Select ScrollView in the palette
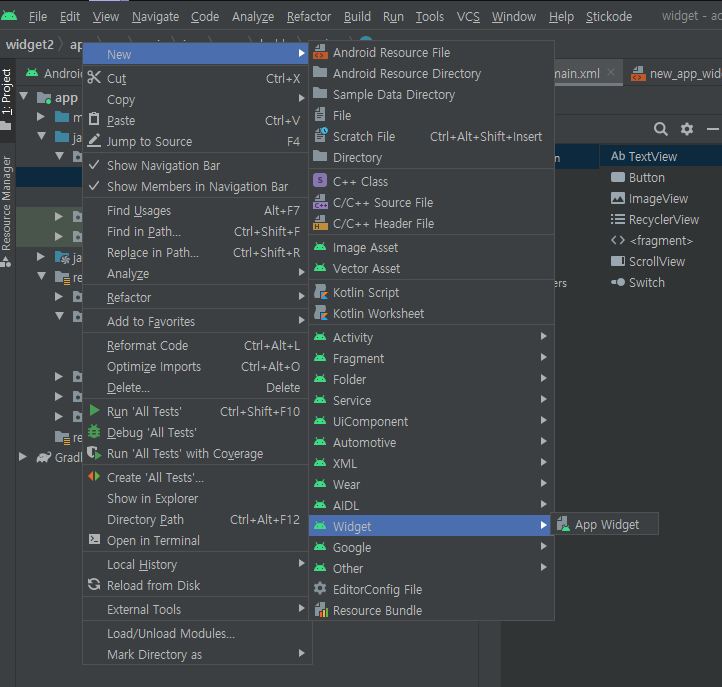This screenshot has height=687, width=722. click(660, 262)
